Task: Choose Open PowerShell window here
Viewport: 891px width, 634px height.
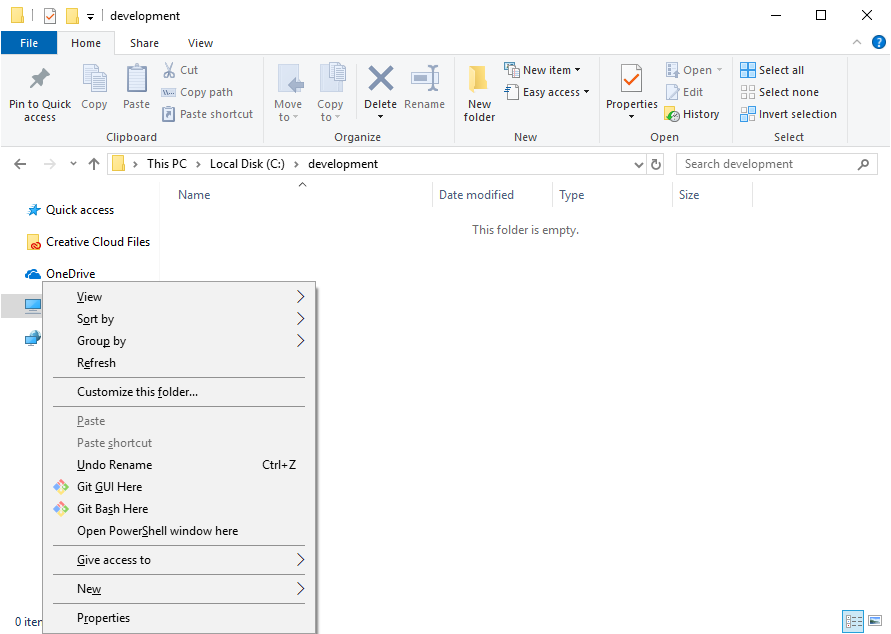Action: pos(179,531)
